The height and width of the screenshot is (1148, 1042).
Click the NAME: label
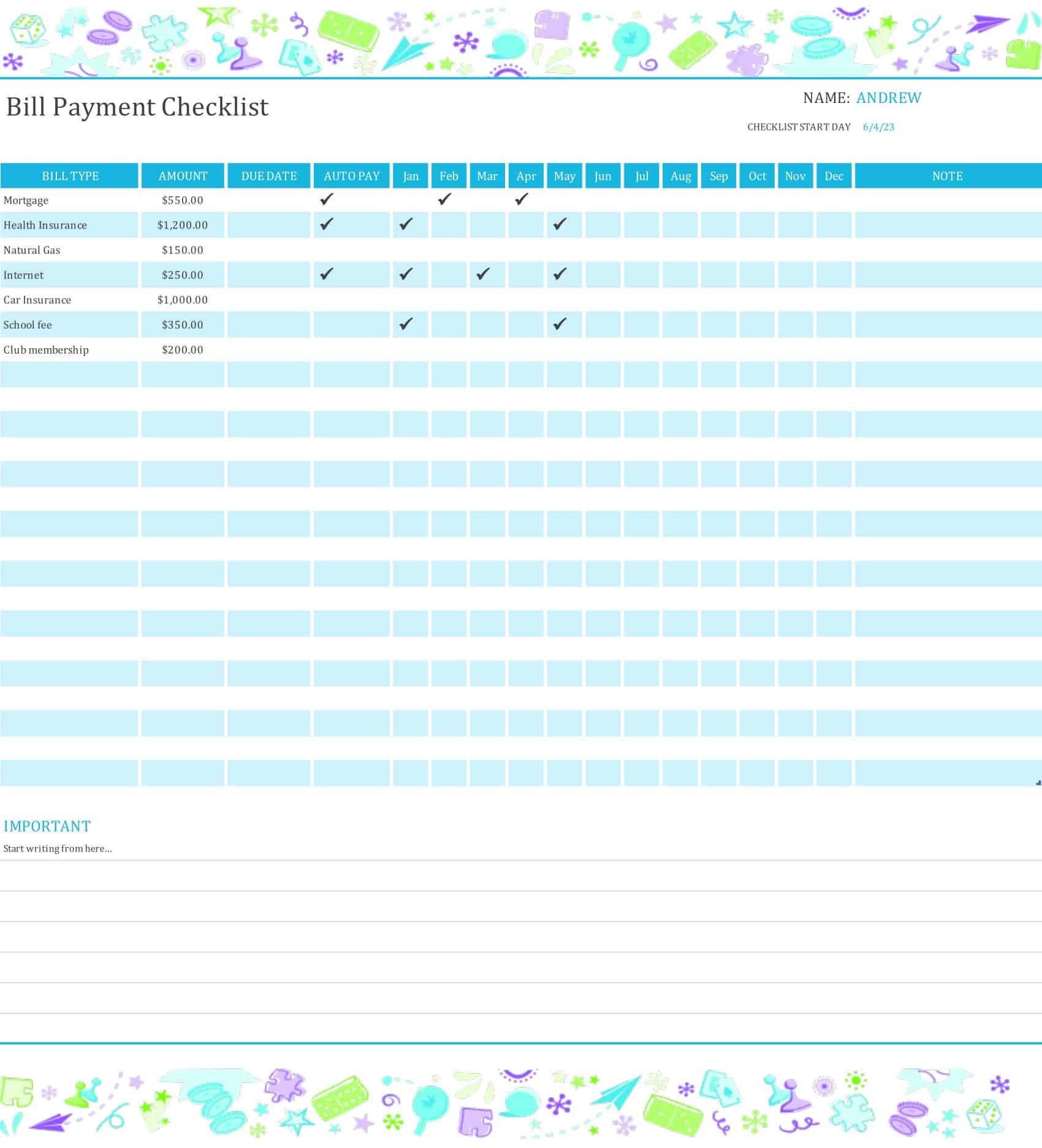tap(826, 98)
